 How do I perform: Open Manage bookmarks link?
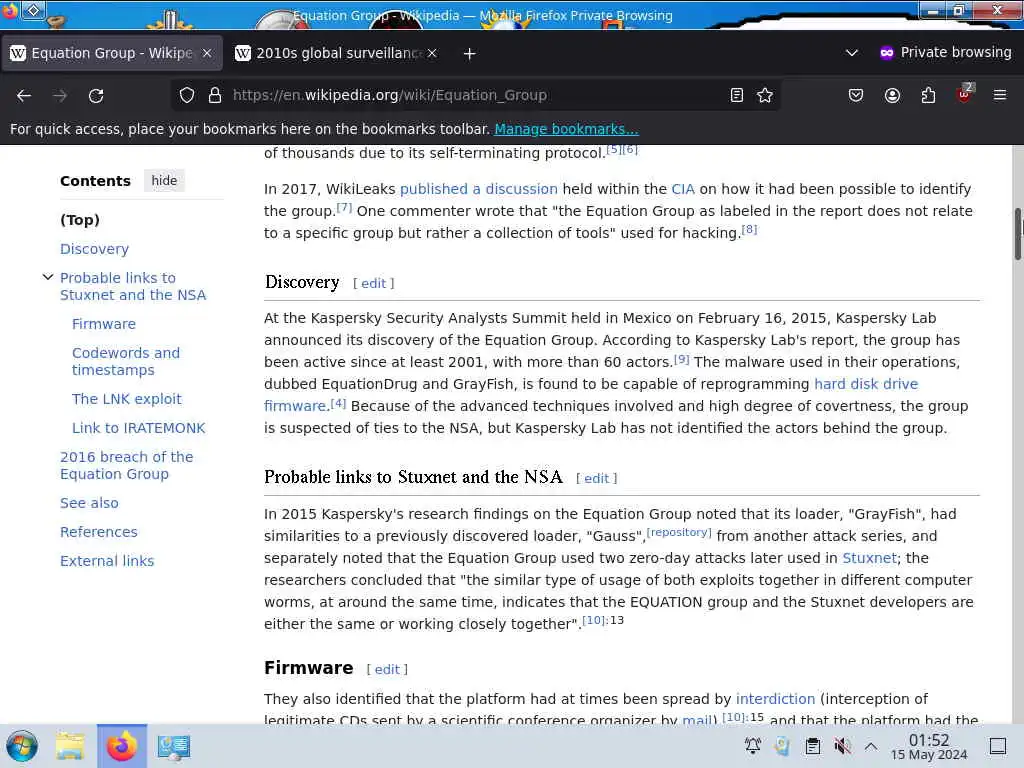pyautogui.click(x=566, y=129)
